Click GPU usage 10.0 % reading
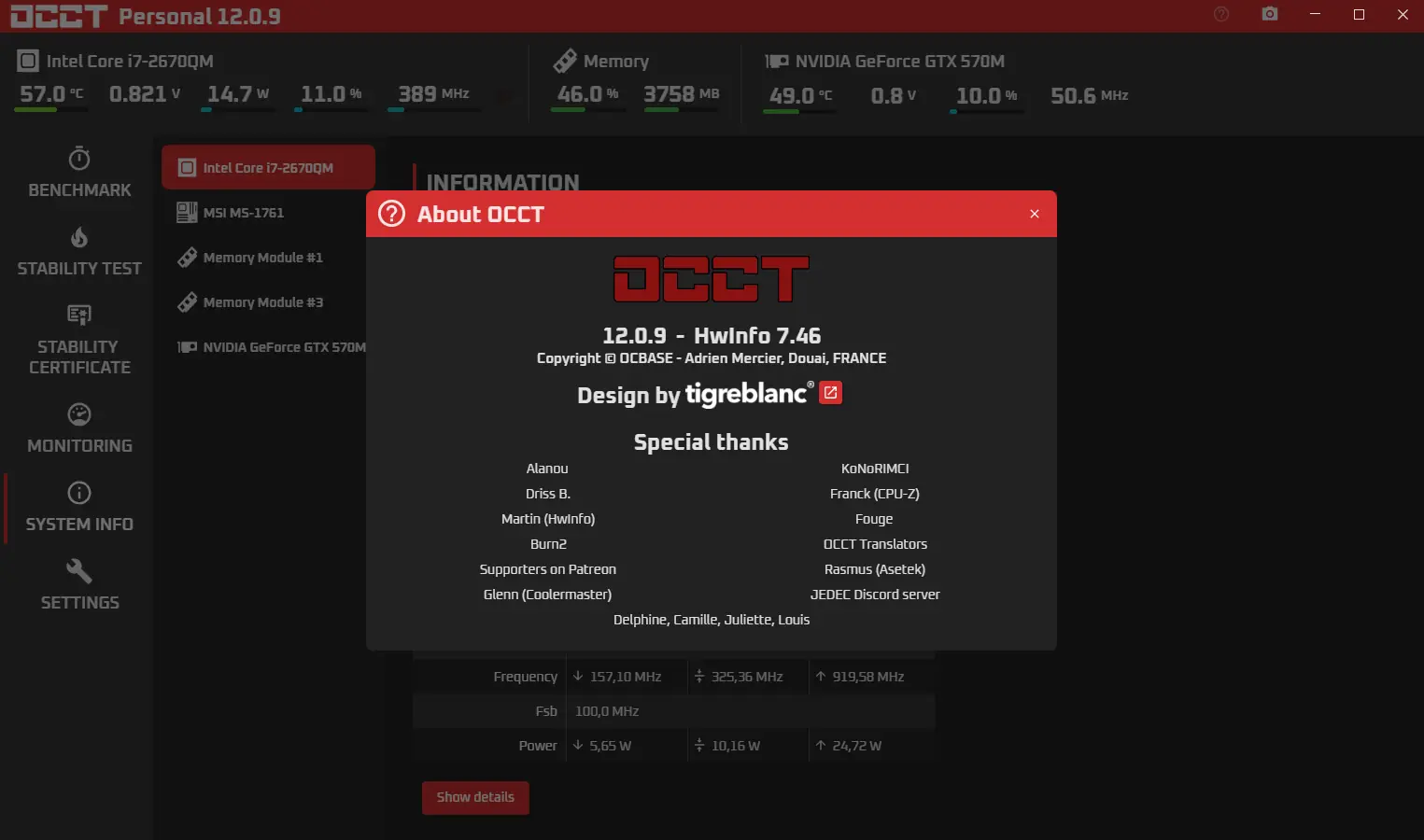Image resolution: width=1424 pixels, height=840 pixels. (987, 95)
